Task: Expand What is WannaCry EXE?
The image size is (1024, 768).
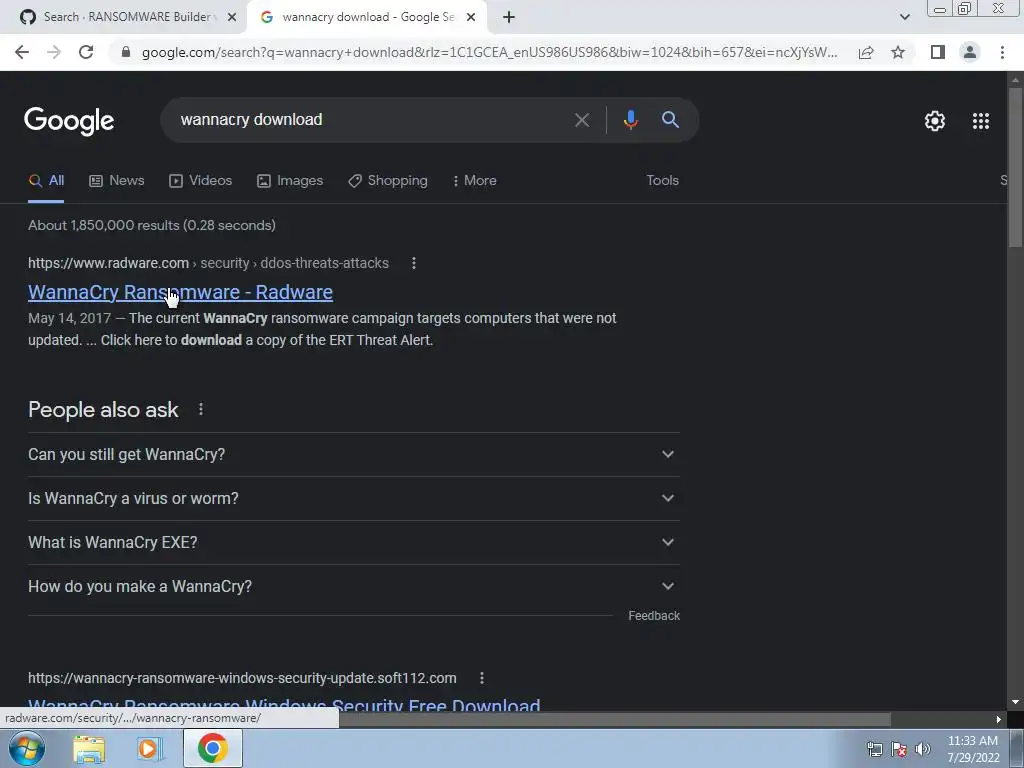Action: pos(354,543)
